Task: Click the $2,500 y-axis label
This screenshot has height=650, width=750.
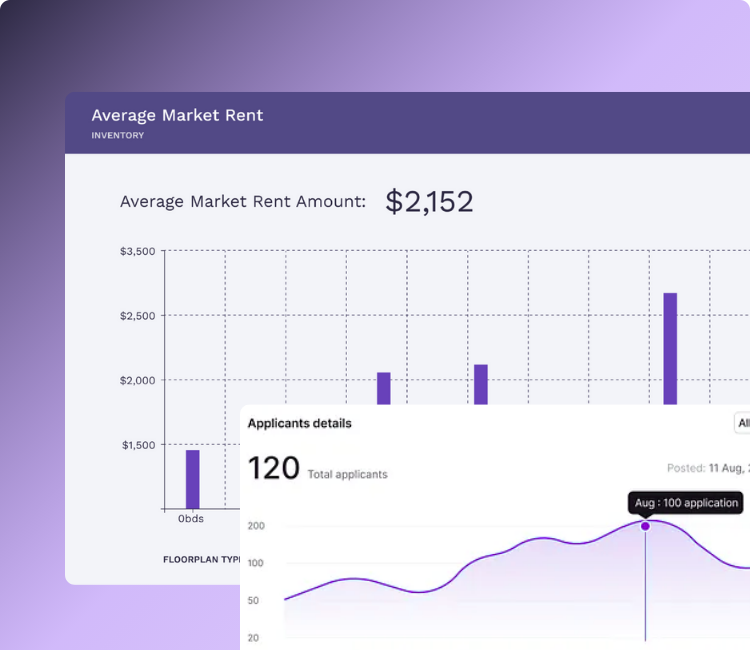Action: tap(137, 316)
